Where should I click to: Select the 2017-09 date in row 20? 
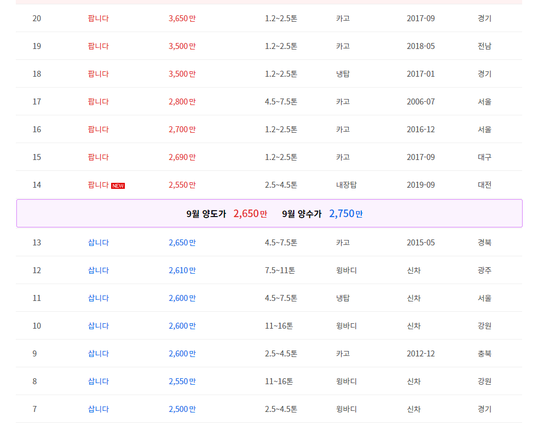coord(421,18)
